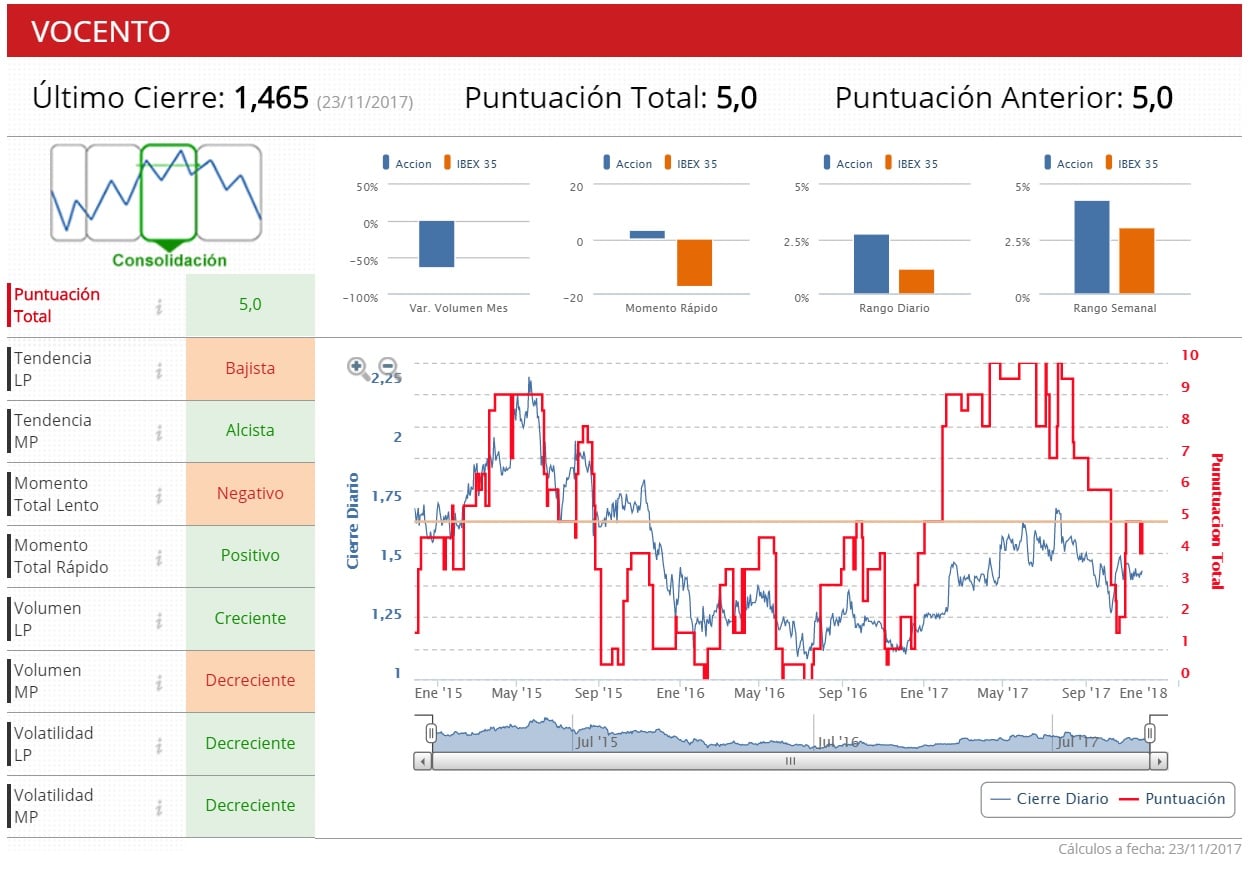This screenshot has height=871, width=1251.
Task: Toggle Accion legend in Momento Rápido chart
Action: tap(627, 164)
